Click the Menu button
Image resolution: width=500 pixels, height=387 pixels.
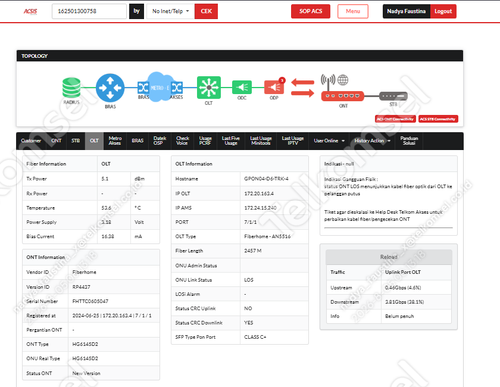click(353, 11)
